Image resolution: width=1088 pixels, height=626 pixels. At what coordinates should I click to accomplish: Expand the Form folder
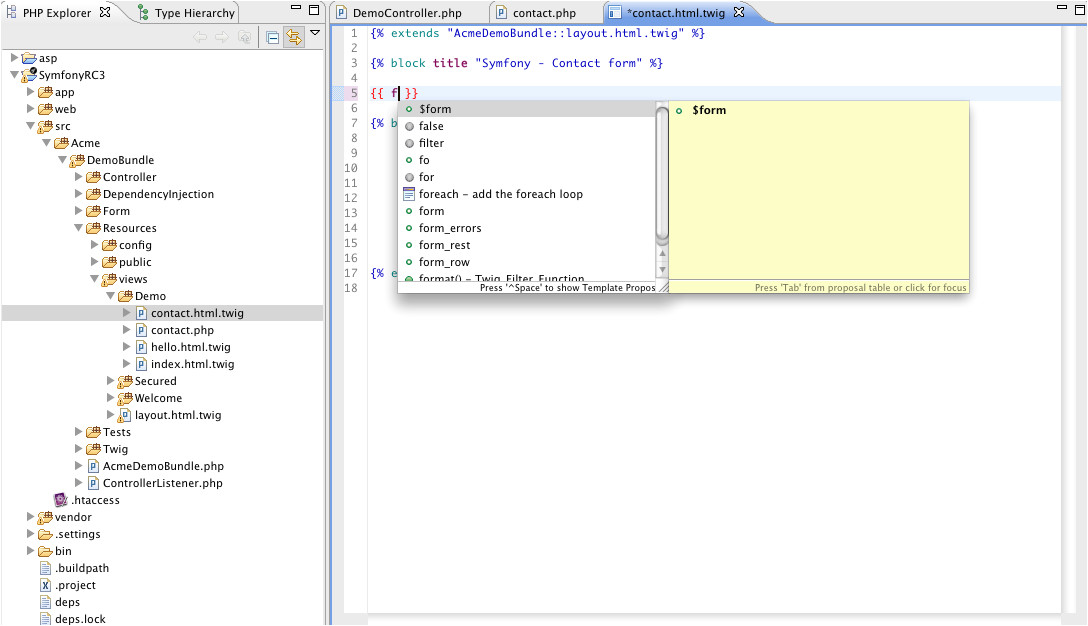pos(78,211)
